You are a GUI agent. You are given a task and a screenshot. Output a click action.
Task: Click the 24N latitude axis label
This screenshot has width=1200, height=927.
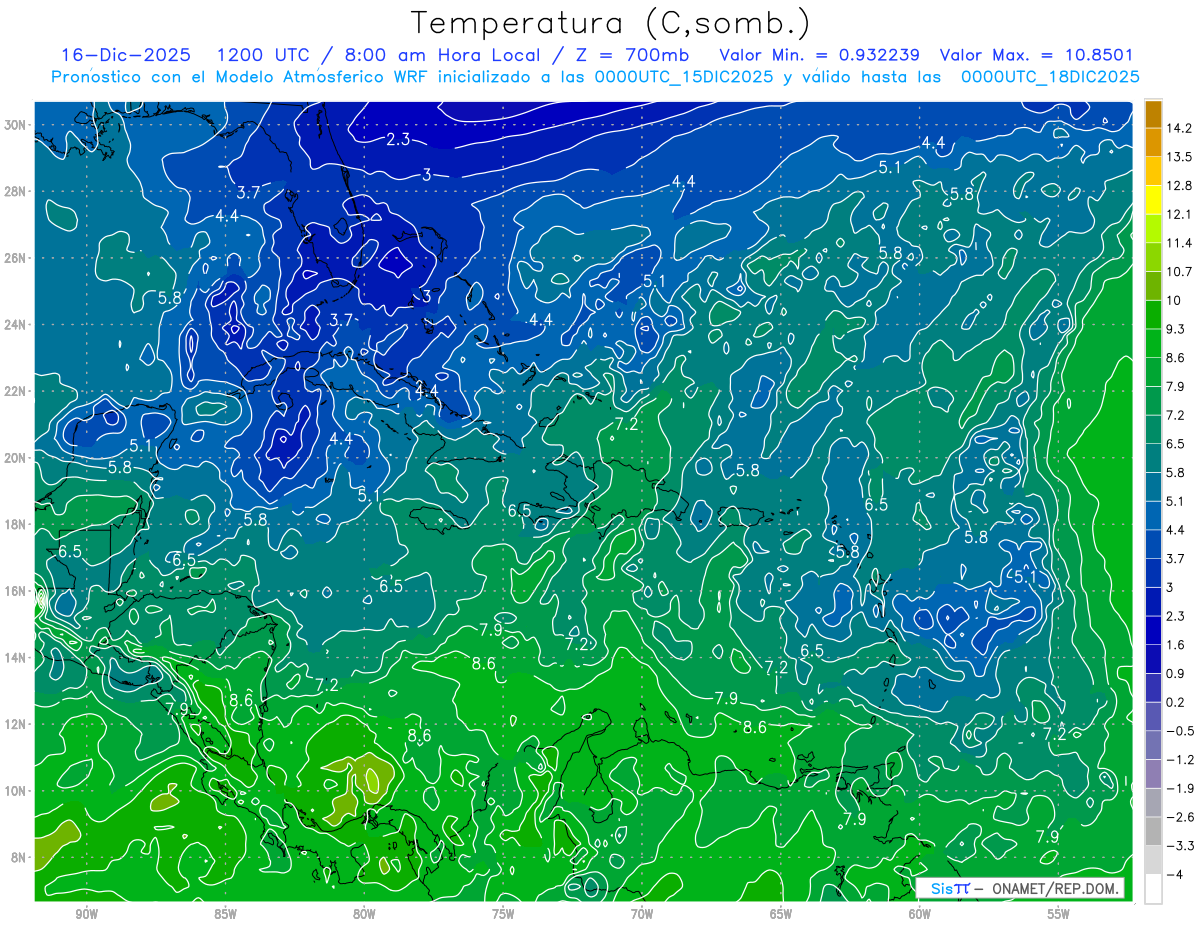tap(16, 324)
